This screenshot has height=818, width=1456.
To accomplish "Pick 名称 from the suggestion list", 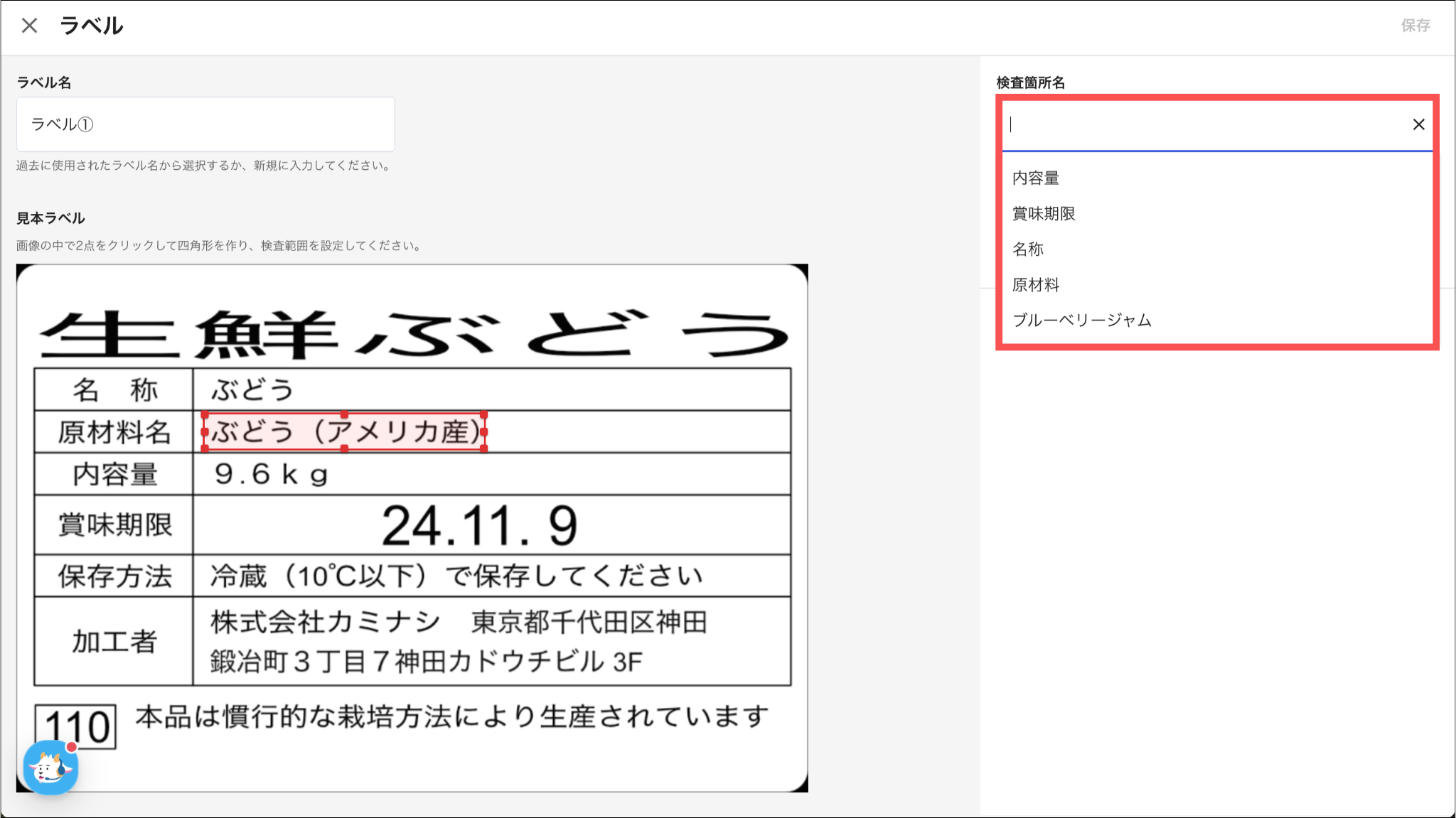I will [1028, 249].
